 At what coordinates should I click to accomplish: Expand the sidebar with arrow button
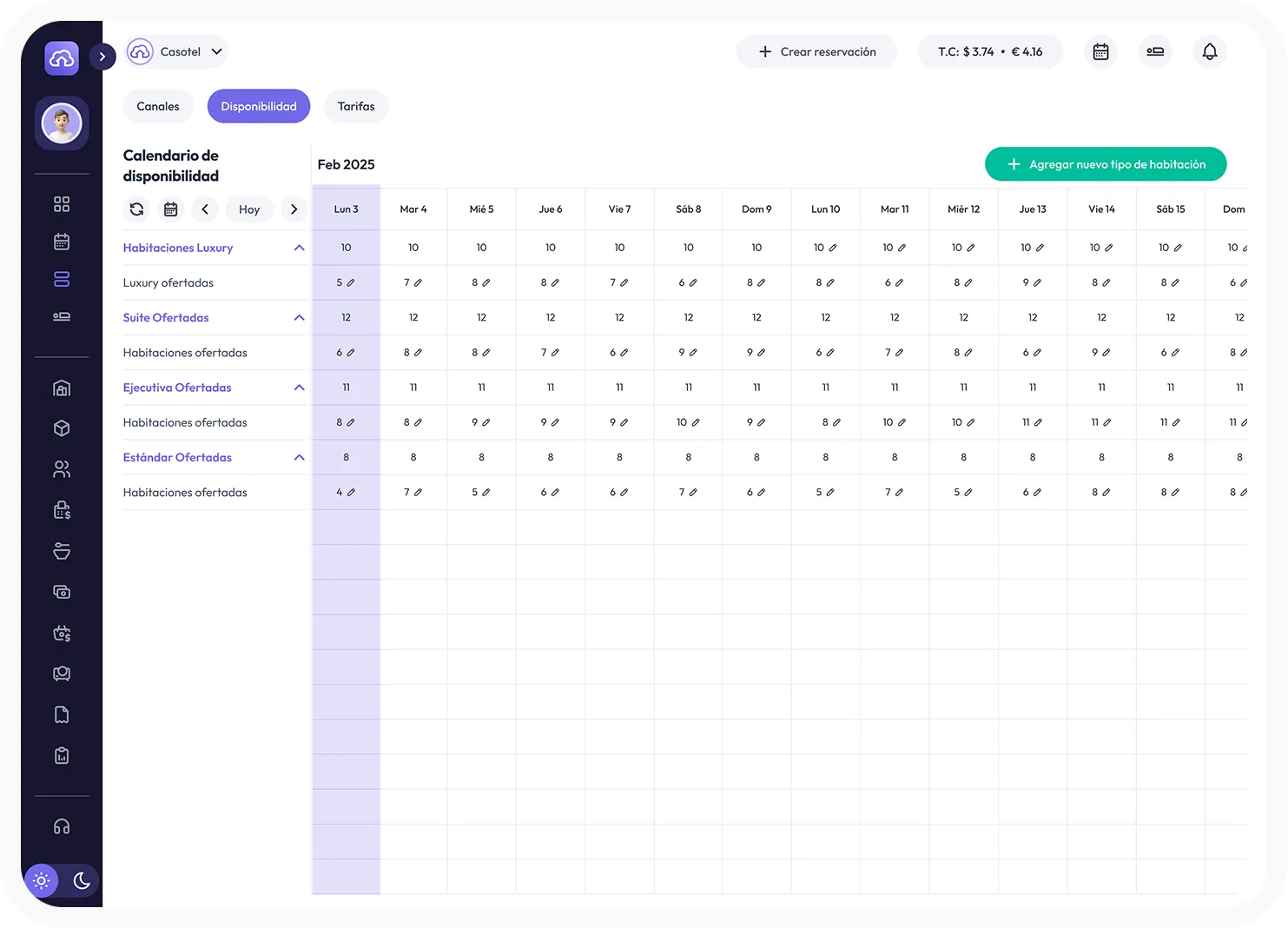click(x=102, y=56)
